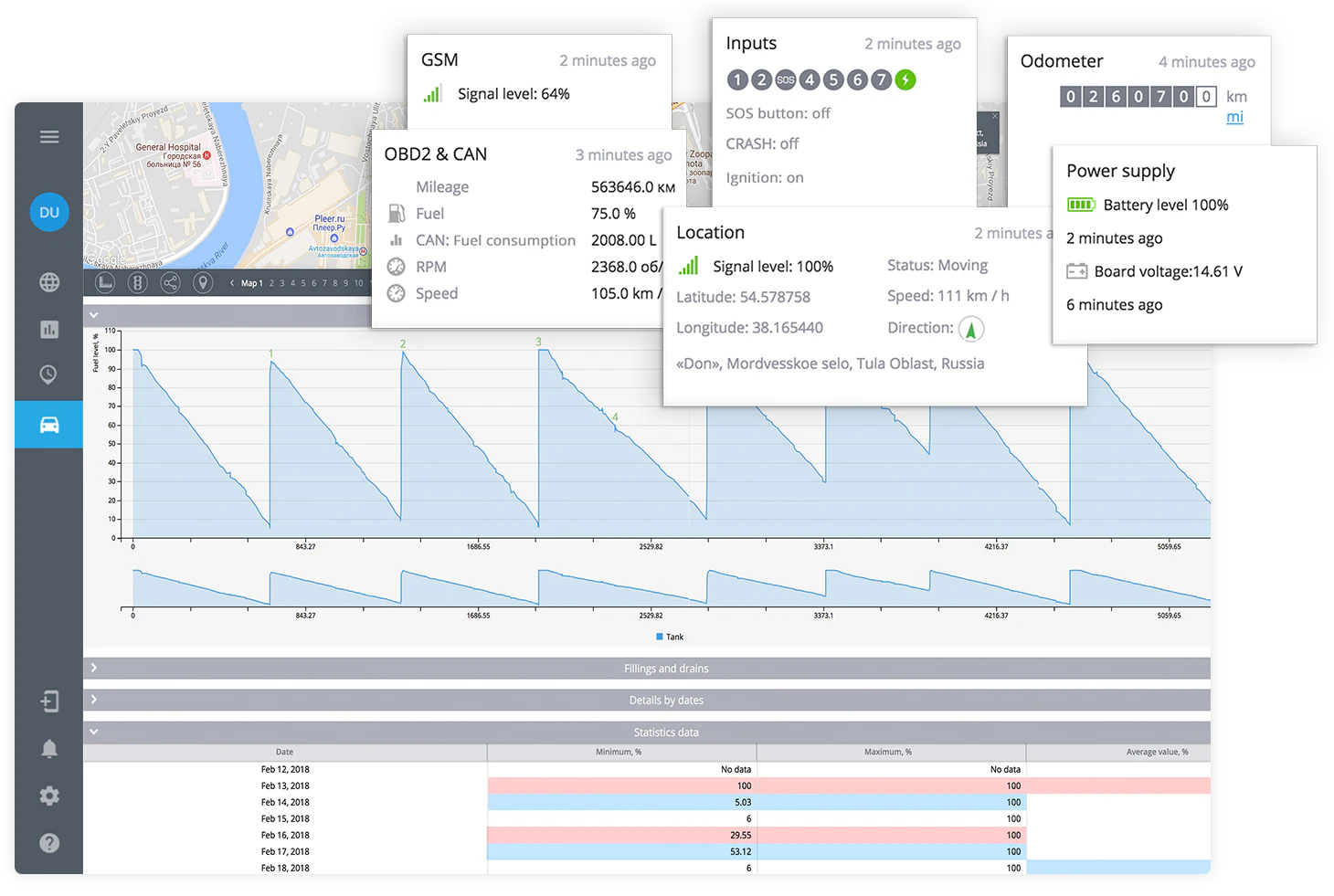The width and height of the screenshot is (1334, 896).
Task: Click the globe map icon in sidebar
Action: pyautogui.click(x=49, y=282)
